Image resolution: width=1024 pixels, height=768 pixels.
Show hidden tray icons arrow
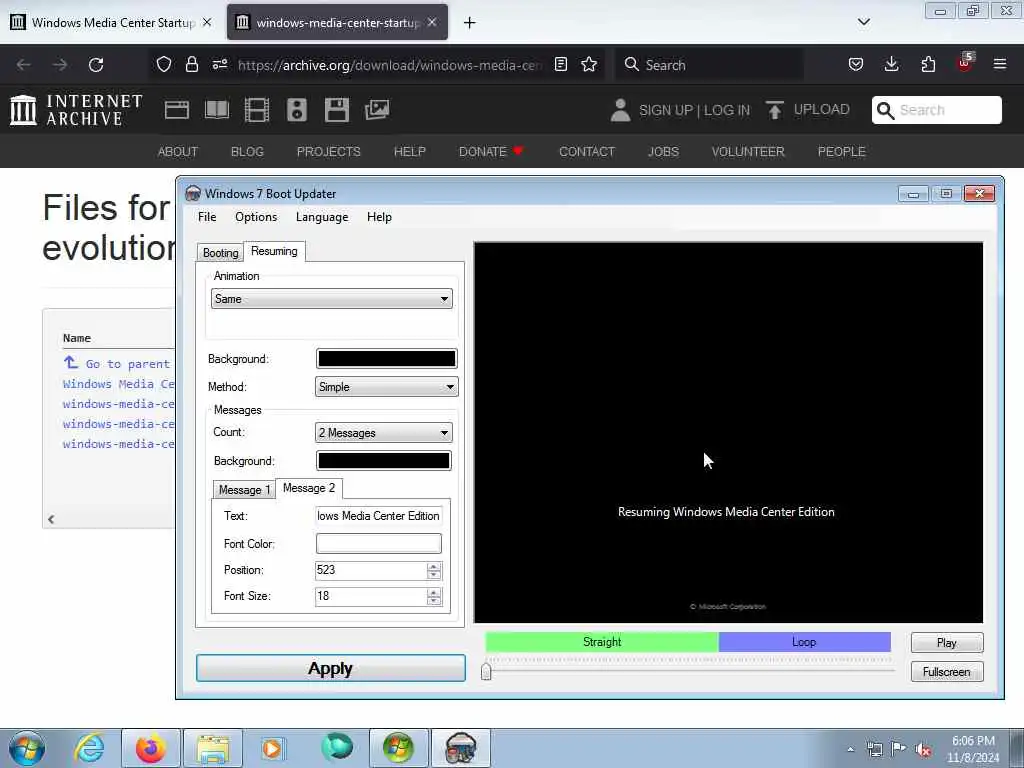pos(850,749)
